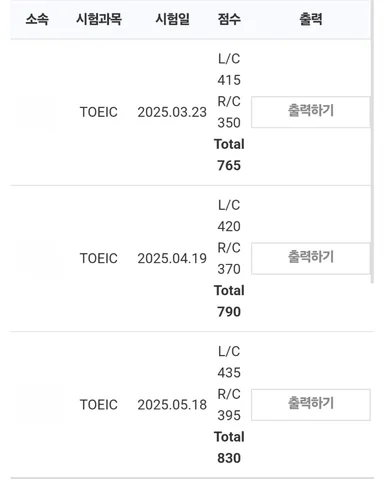Click the Total score 765
This screenshot has height=480, width=384.
(x=229, y=165)
